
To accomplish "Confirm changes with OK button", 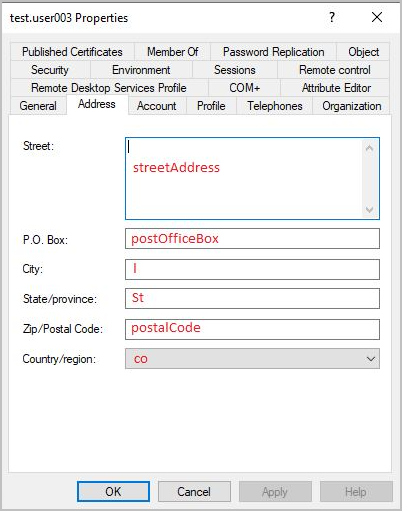I will [113, 492].
